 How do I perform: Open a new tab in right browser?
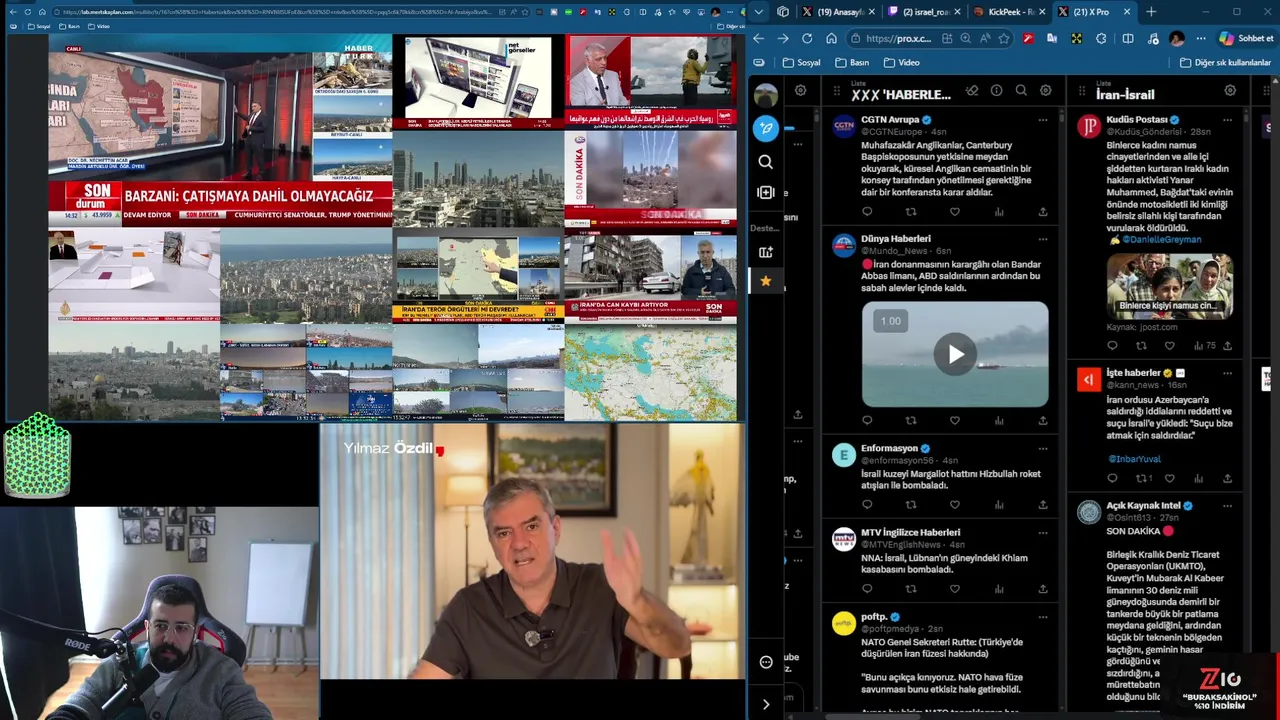1151,12
